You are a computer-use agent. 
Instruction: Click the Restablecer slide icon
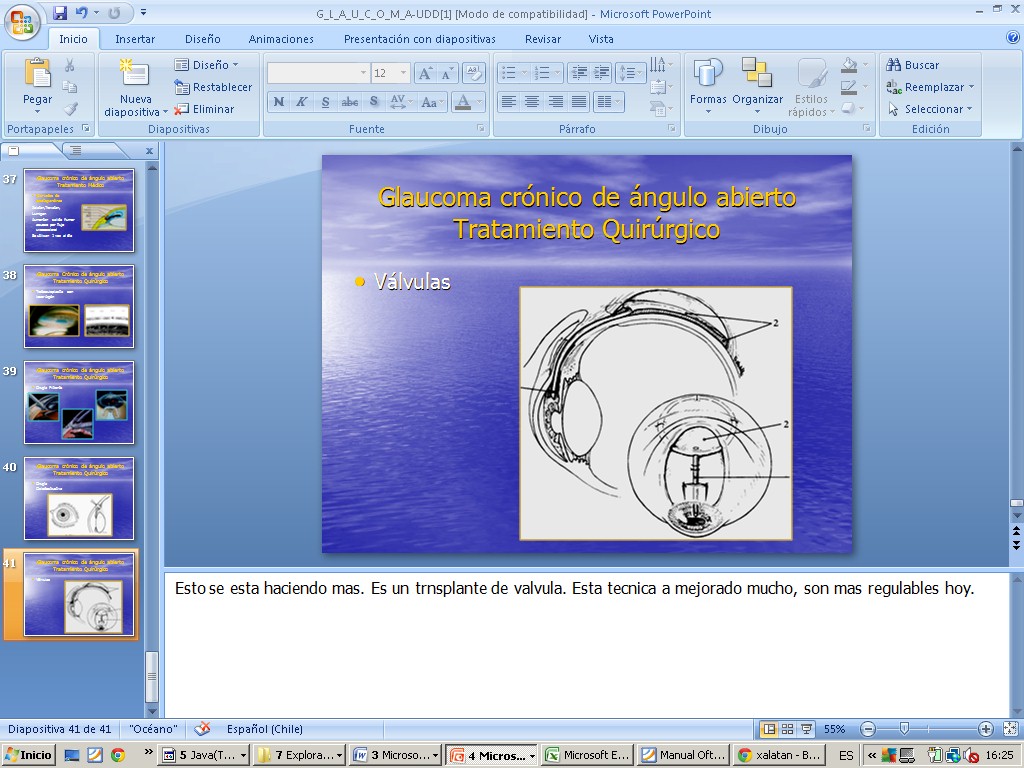(182, 87)
